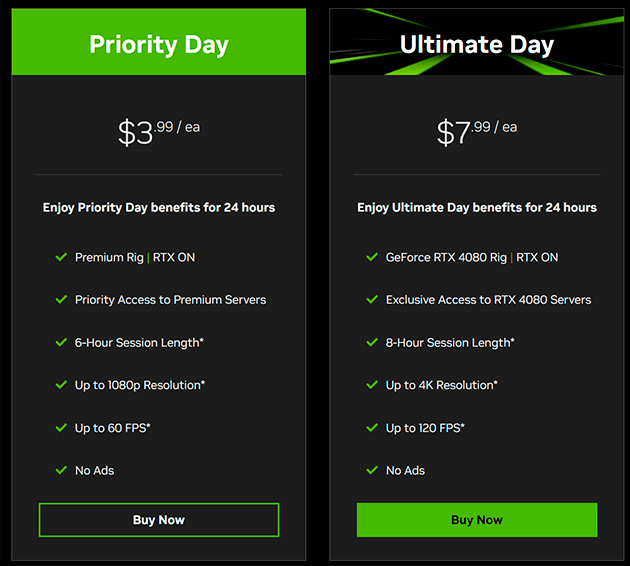The image size is (630, 566).
Task: Click Enjoy Ultimate Day benefits for 24 hours text
Action: coord(477,208)
